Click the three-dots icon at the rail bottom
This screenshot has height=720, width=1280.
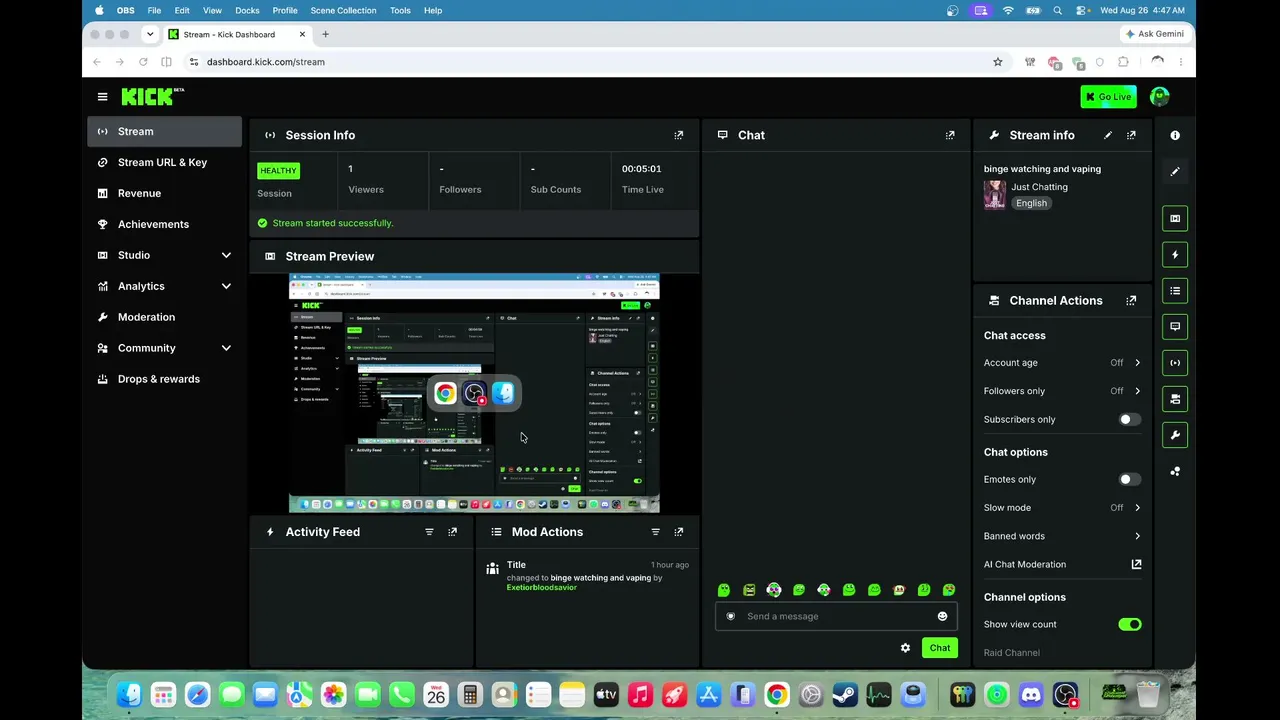click(x=1175, y=471)
